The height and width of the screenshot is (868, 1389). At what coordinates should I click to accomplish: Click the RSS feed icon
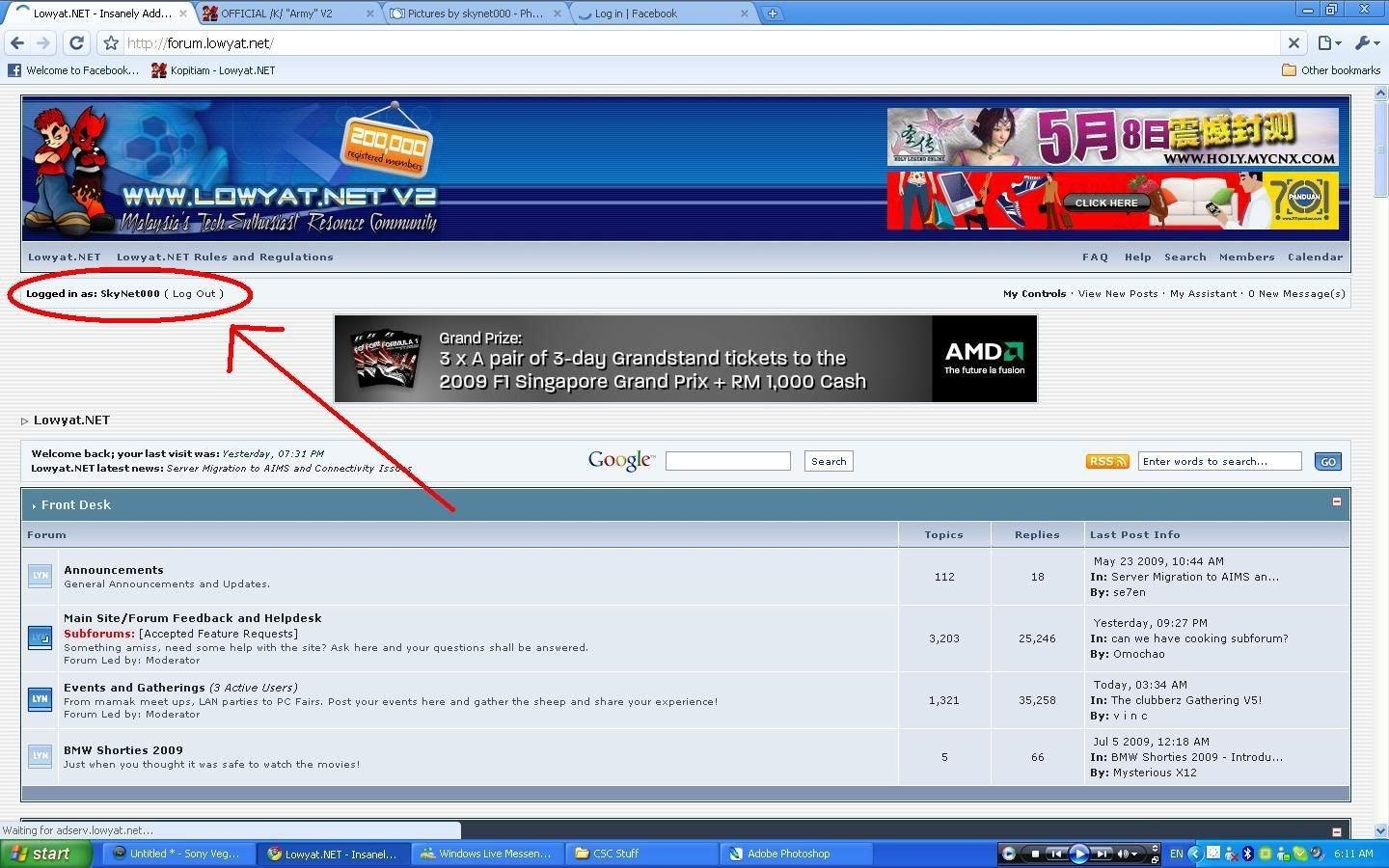(x=1106, y=462)
